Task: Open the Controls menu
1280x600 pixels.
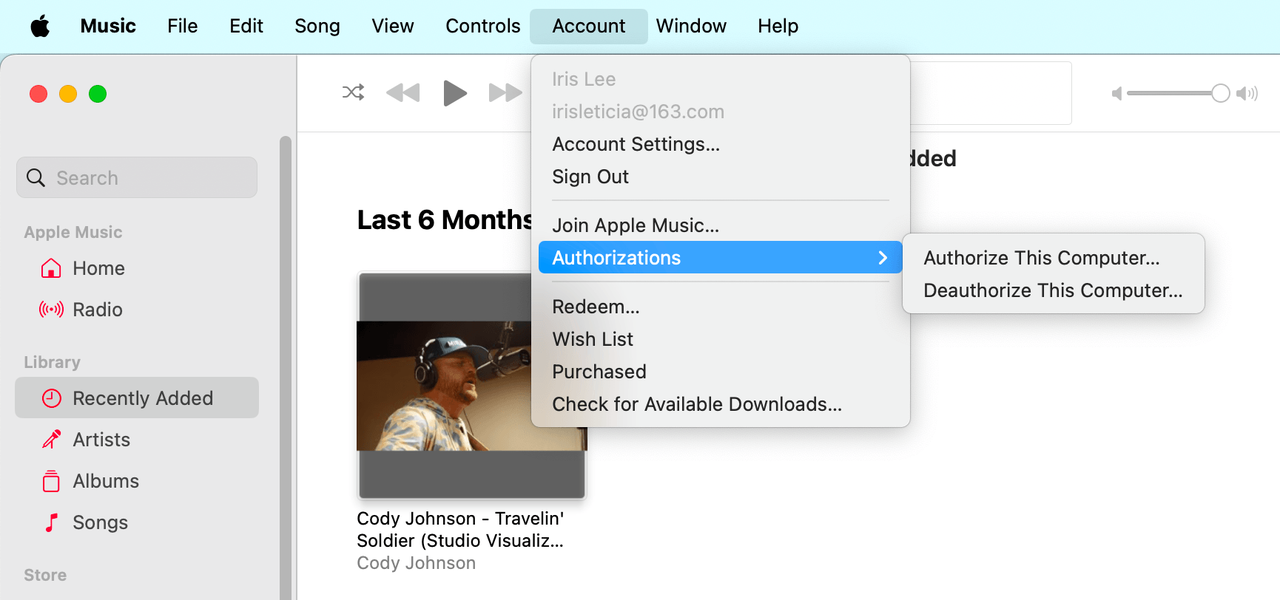Action: click(x=483, y=26)
